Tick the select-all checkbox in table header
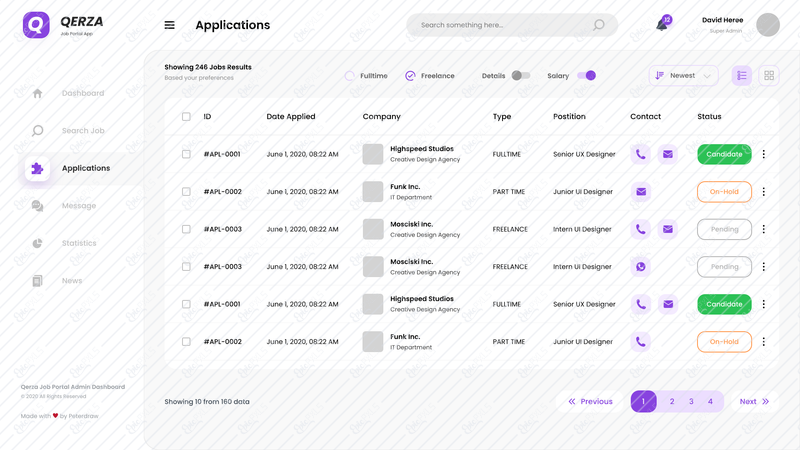The width and height of the screenshot is (800, 450). point(186,117)
